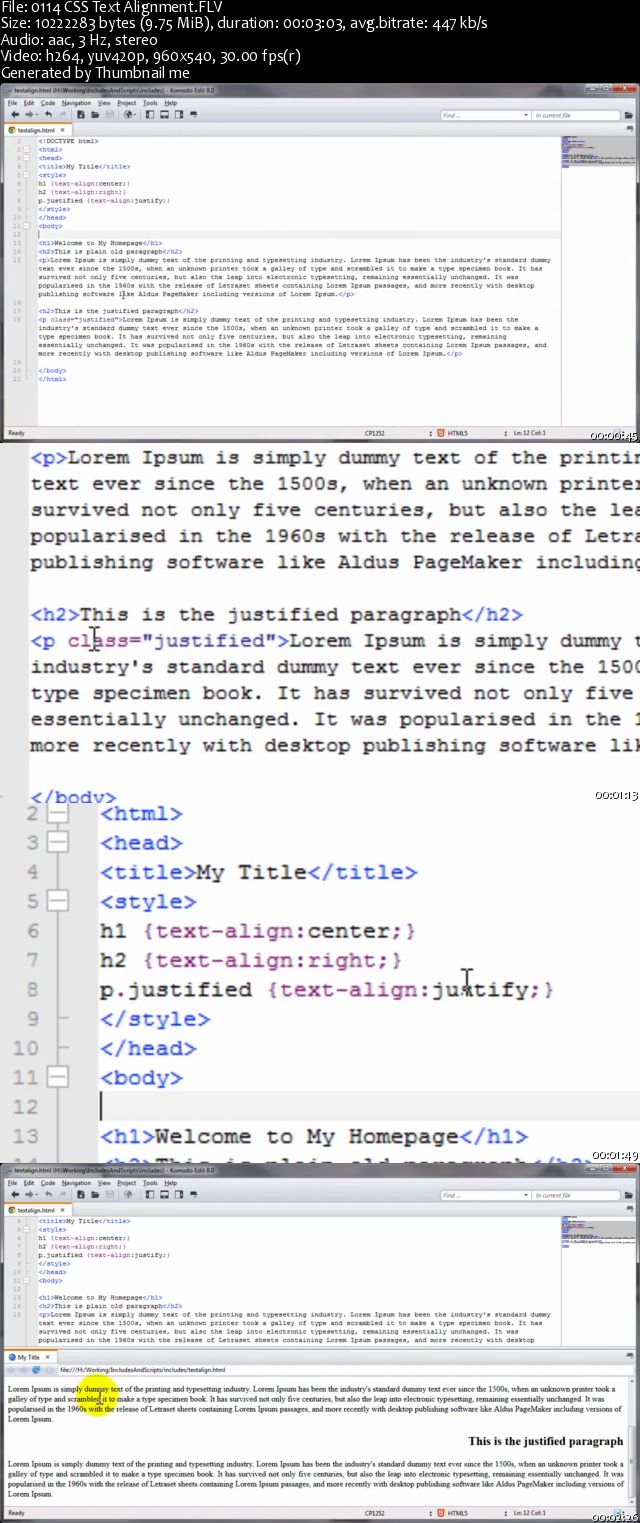
Task: Open the Help menu in the last frame
Action: 170,1183
